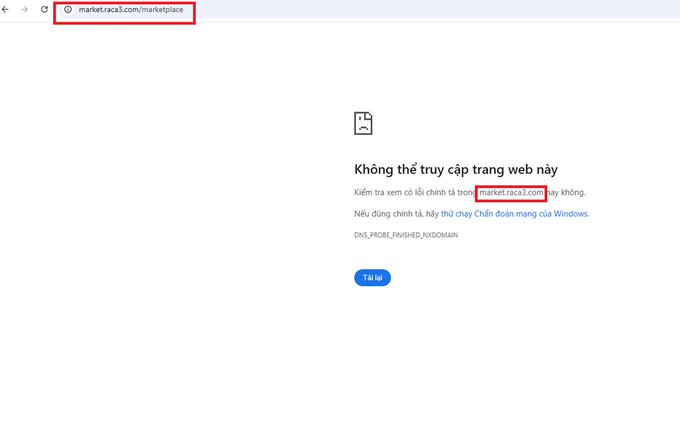
Task: Open "thử chạy Chẩn đoán mạng của Windows" link
Action: point(515,214)
